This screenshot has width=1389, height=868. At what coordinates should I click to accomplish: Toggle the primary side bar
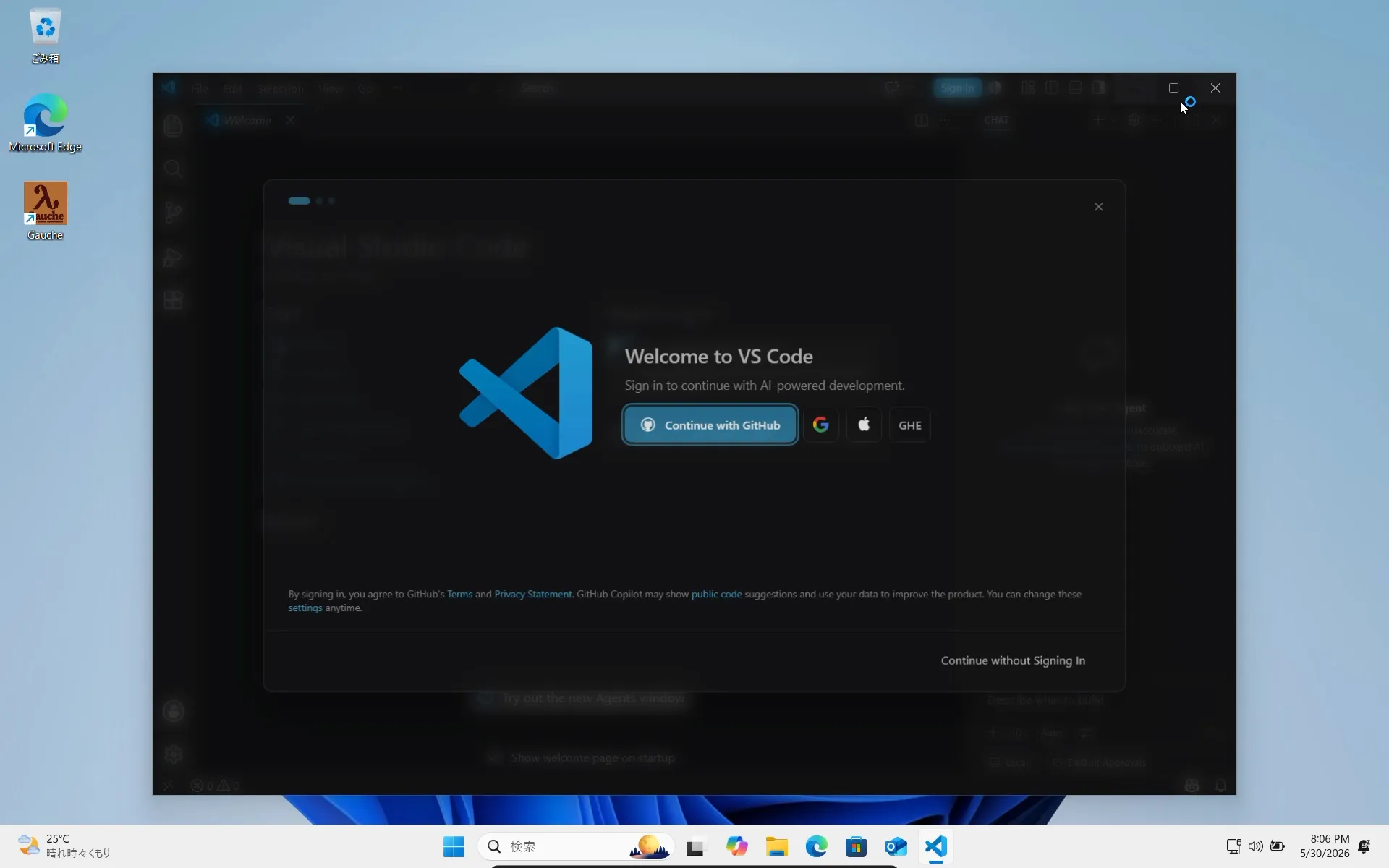[1052, 88]
